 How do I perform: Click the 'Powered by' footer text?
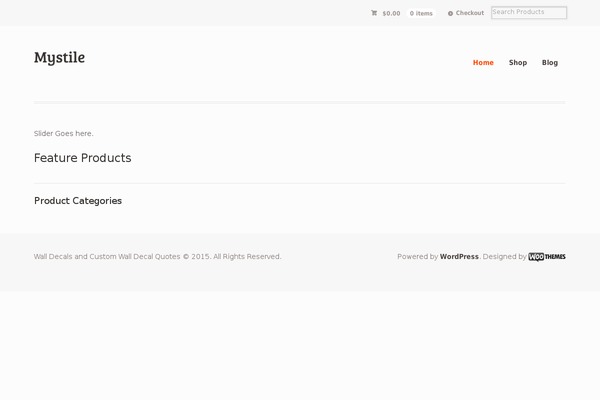[417, 256]
